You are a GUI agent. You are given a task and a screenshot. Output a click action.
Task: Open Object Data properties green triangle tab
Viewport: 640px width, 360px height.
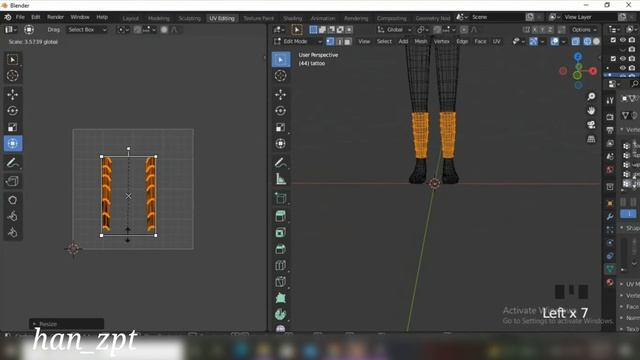pyautogui.click(x=610, y=269)
